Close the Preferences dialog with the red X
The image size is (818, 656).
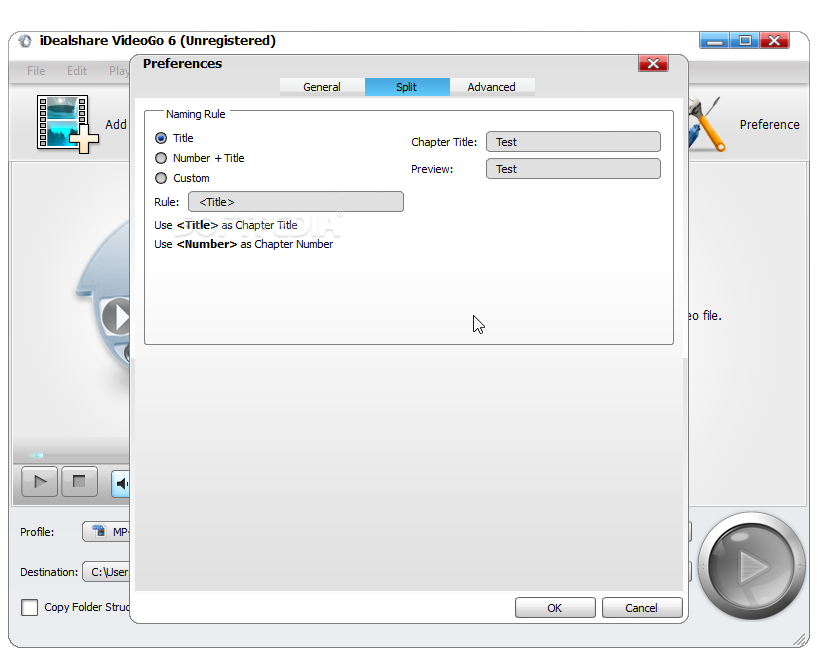[x=653, y=64]
